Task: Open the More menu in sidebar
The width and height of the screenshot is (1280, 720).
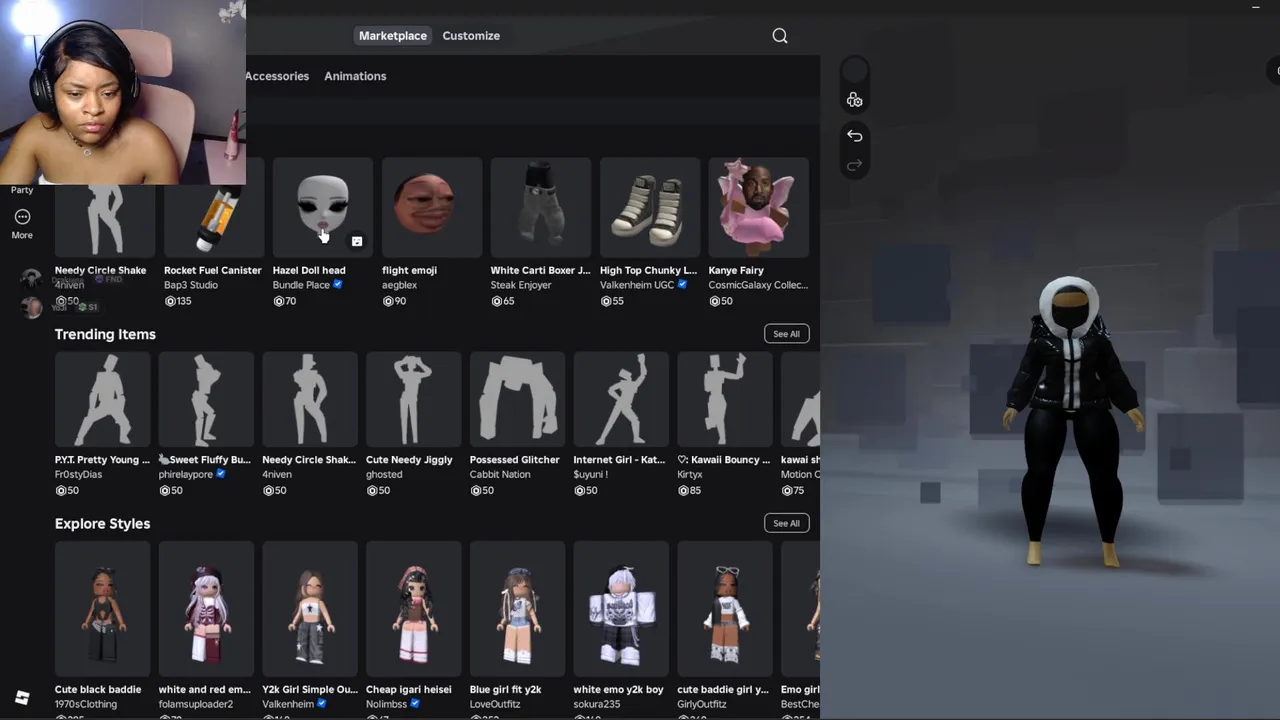Action: (x=22, y=224)
